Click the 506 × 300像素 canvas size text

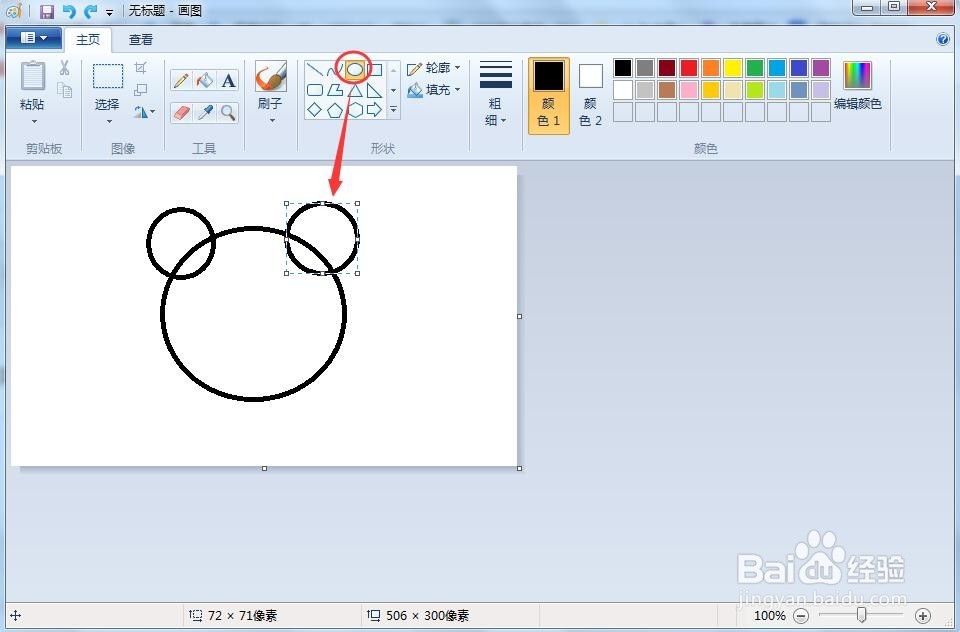coord(428,615)
